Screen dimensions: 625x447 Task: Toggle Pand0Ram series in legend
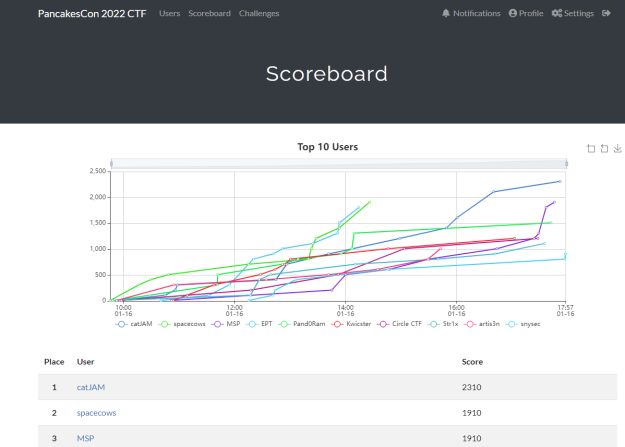click(302, 324)
